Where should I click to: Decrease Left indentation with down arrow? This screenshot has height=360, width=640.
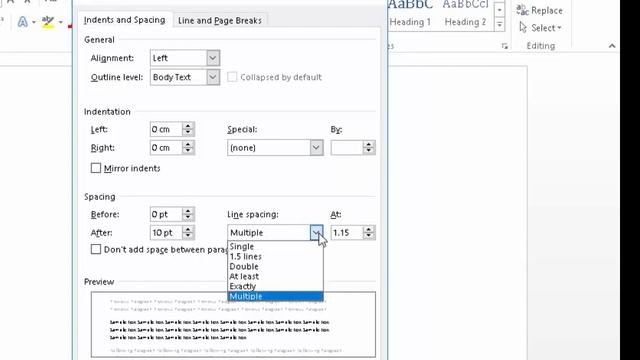tap(188, 133)
